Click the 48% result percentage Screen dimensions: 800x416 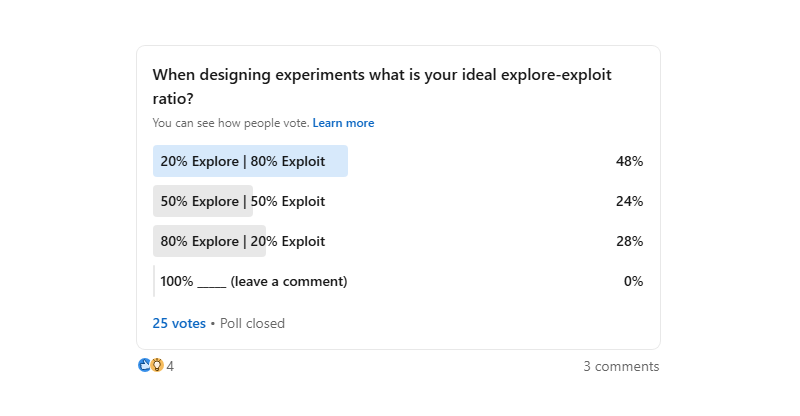click(x=629, y=161)
